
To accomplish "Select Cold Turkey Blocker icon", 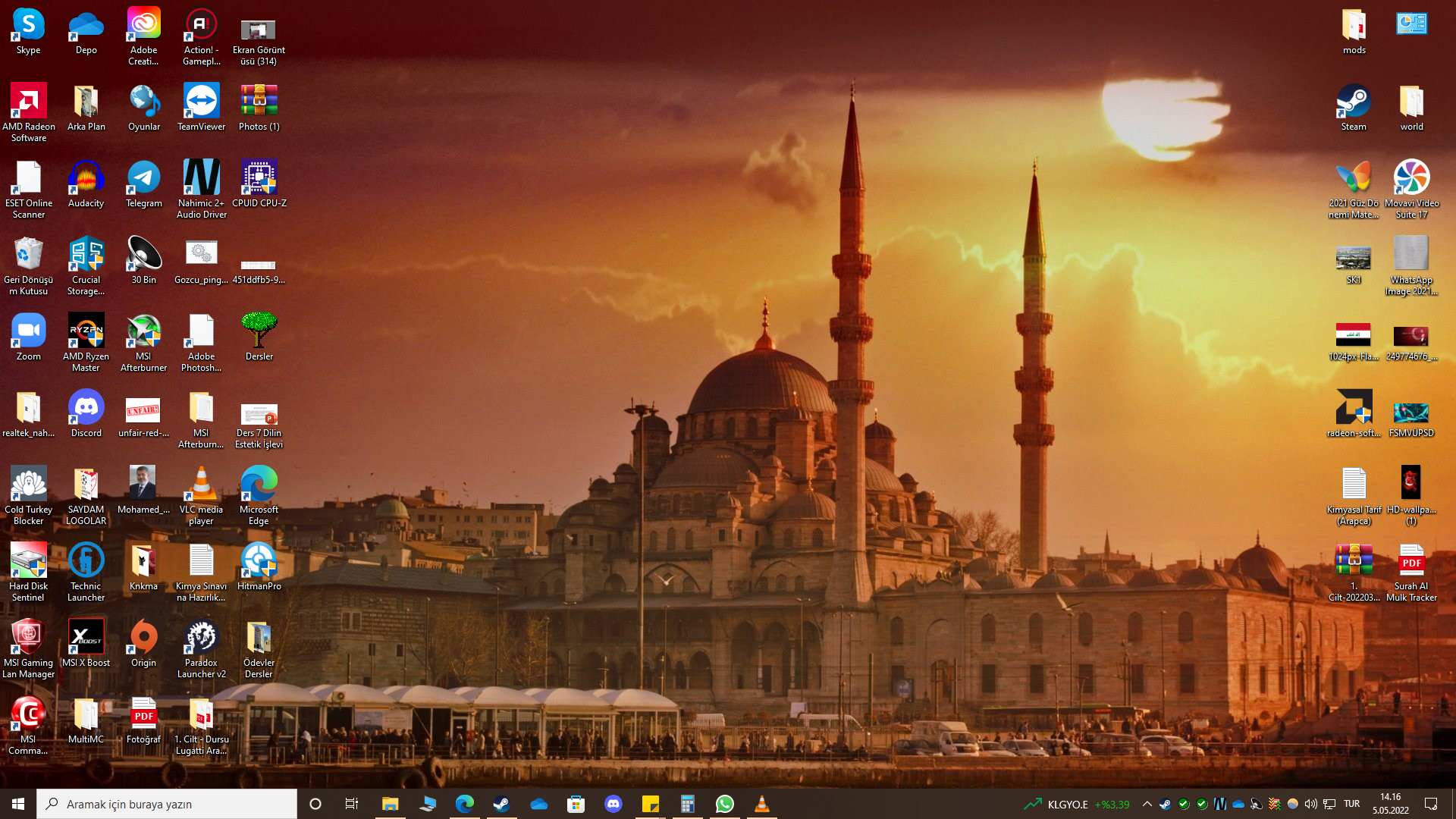I will click(x=28, y=496).
